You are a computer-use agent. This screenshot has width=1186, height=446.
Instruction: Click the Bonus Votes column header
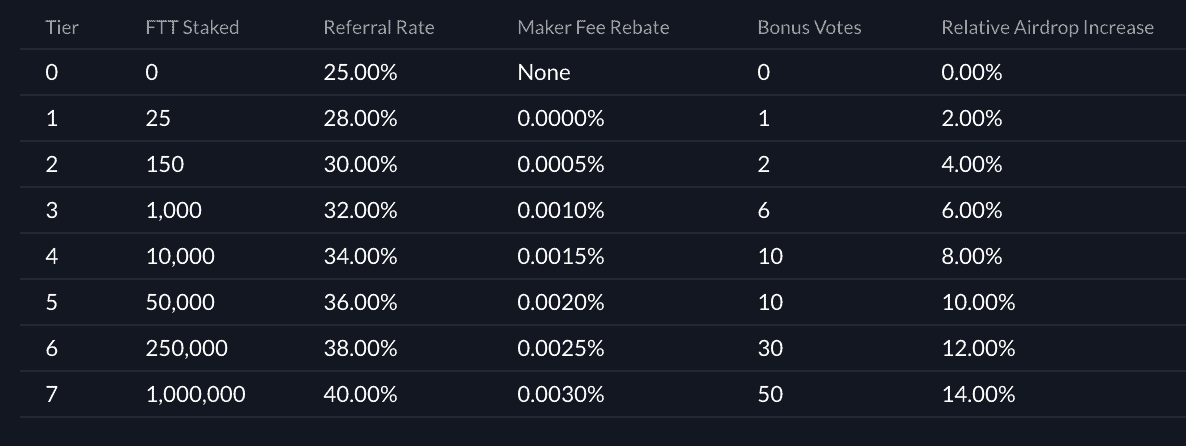[x=809, y=27]
